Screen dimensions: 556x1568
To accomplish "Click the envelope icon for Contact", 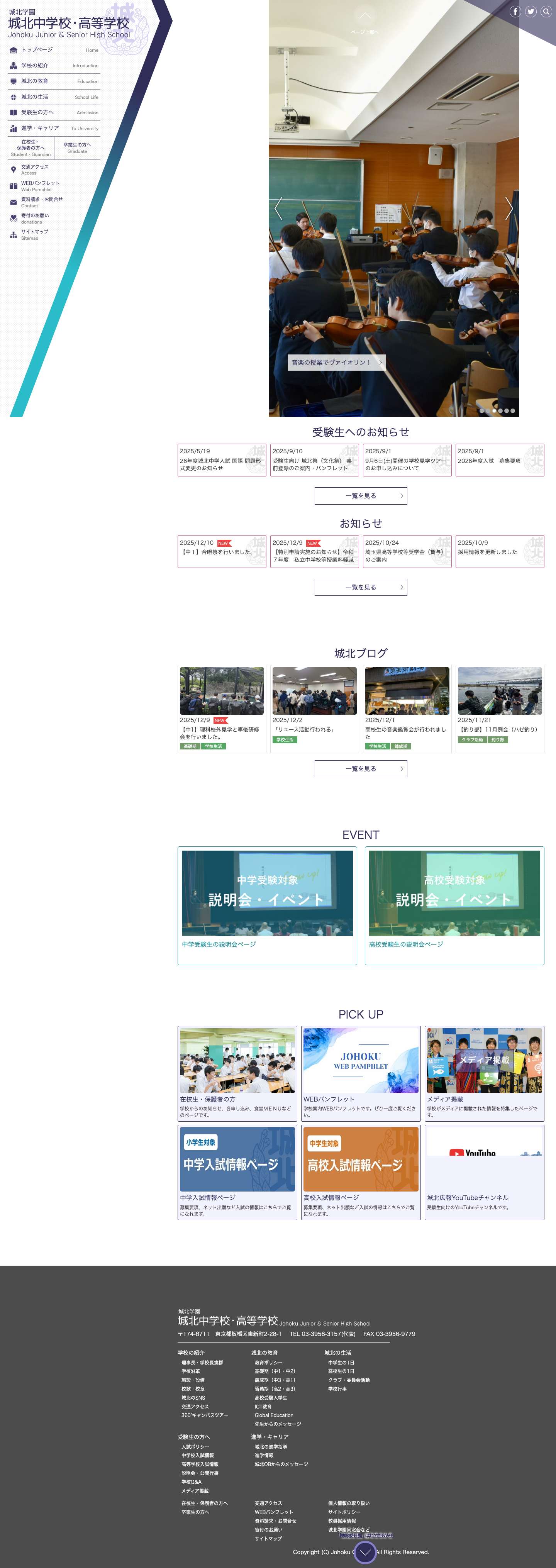I will click(x=14, y=202).
